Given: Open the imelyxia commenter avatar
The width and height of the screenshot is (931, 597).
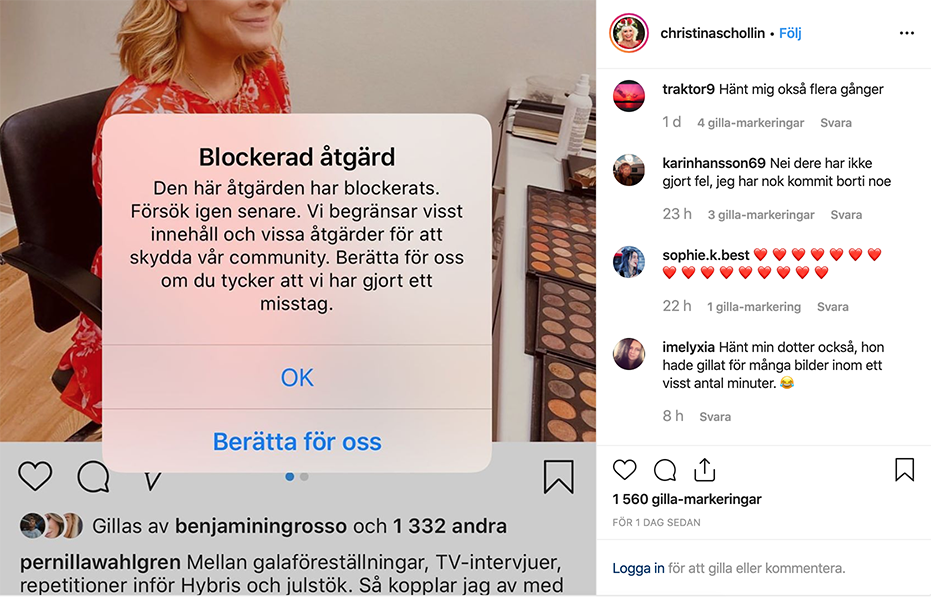Looking at the screenshot, I should [629, 354].
